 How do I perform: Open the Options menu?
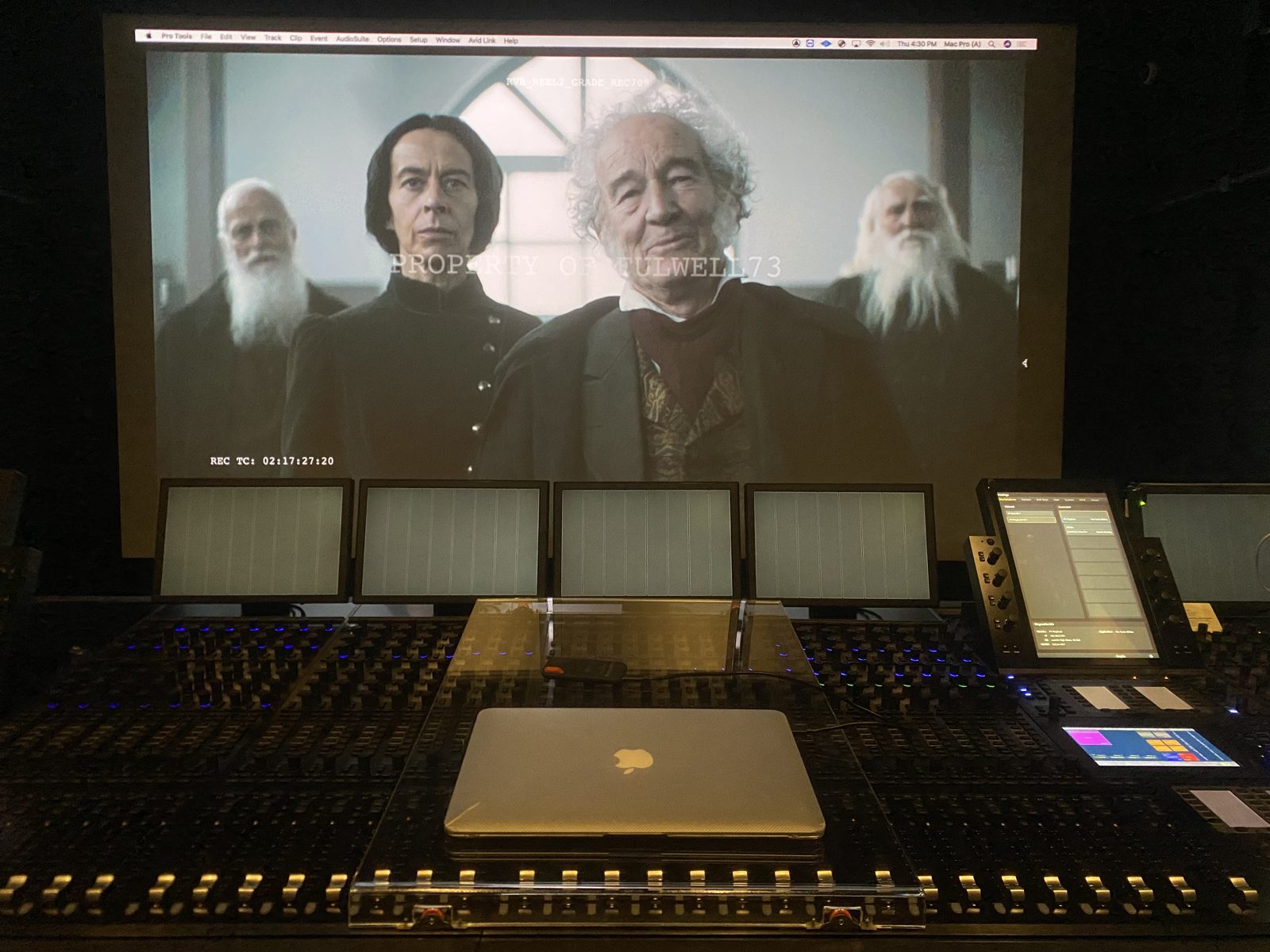(389, 39)
